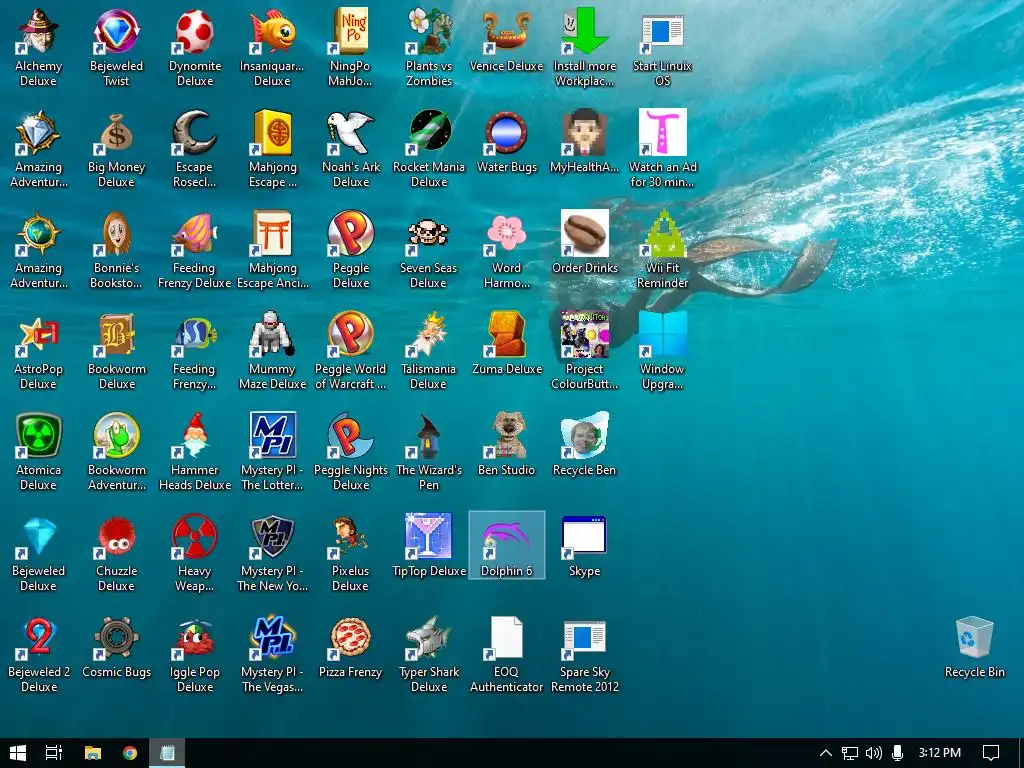Click the Venice Deluxe gondola icon
Image resolution: width=1024 pixels, height=768 pixels.
506,31
